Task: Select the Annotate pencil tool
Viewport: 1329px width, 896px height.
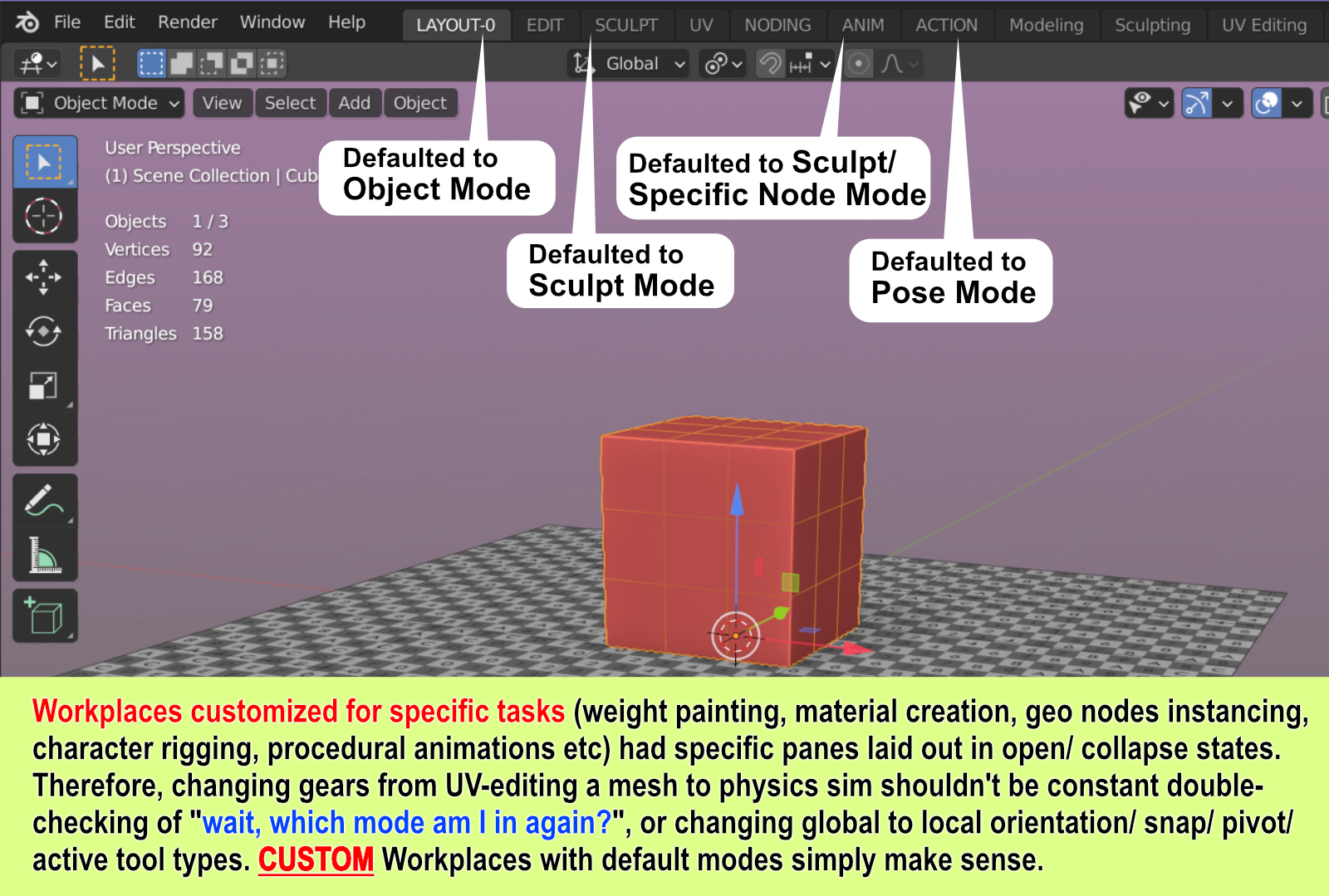Action: [x=45, y=501]
